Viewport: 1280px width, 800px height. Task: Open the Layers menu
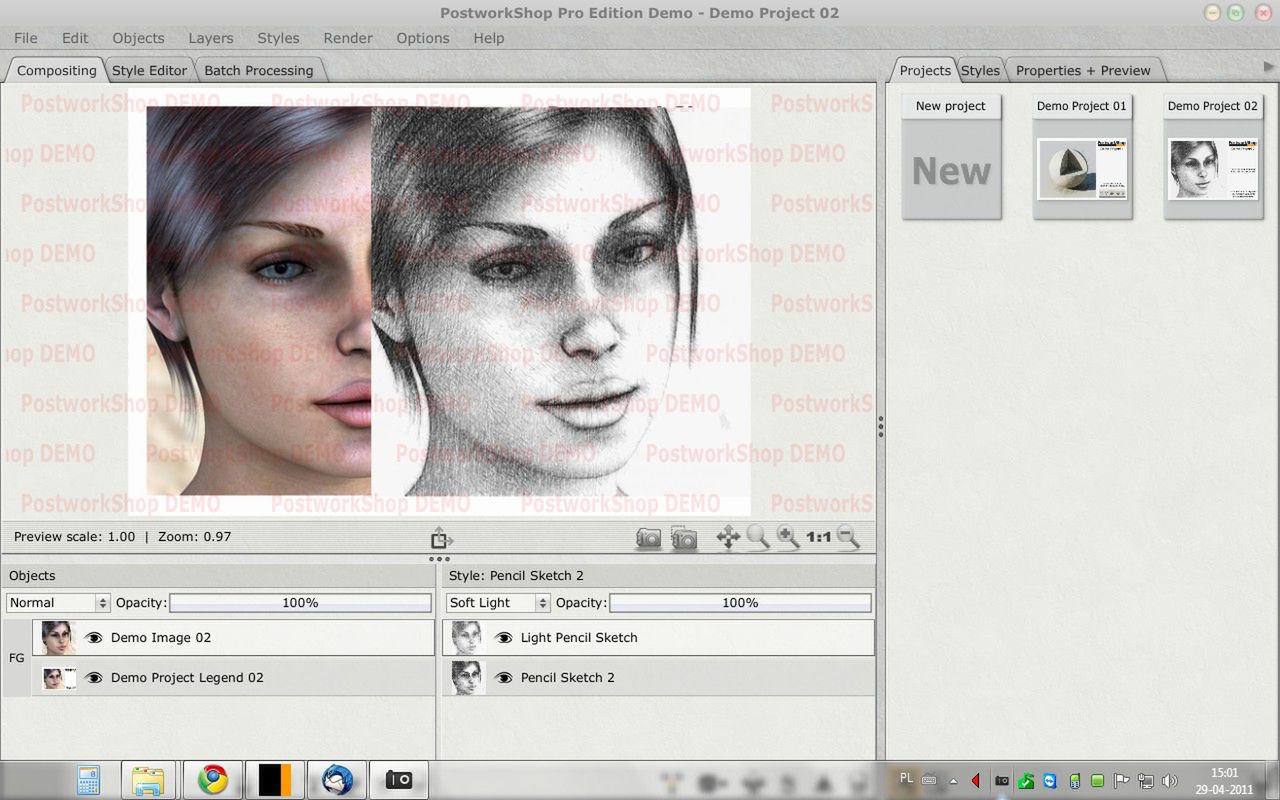[x=211, y=38]
